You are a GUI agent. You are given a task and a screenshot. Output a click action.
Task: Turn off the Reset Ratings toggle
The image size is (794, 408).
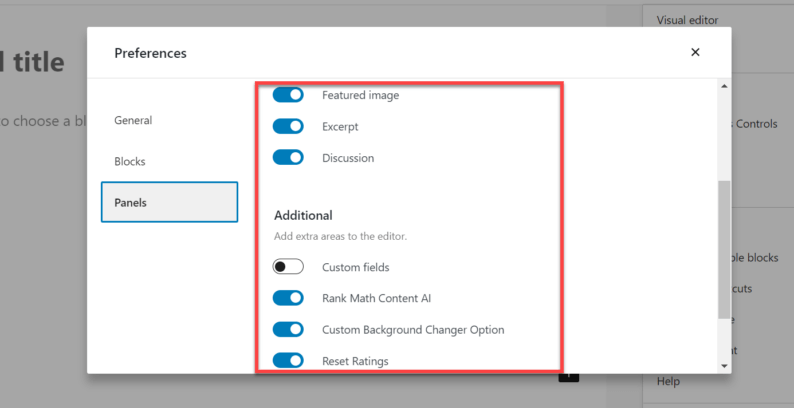coord(288,360)
